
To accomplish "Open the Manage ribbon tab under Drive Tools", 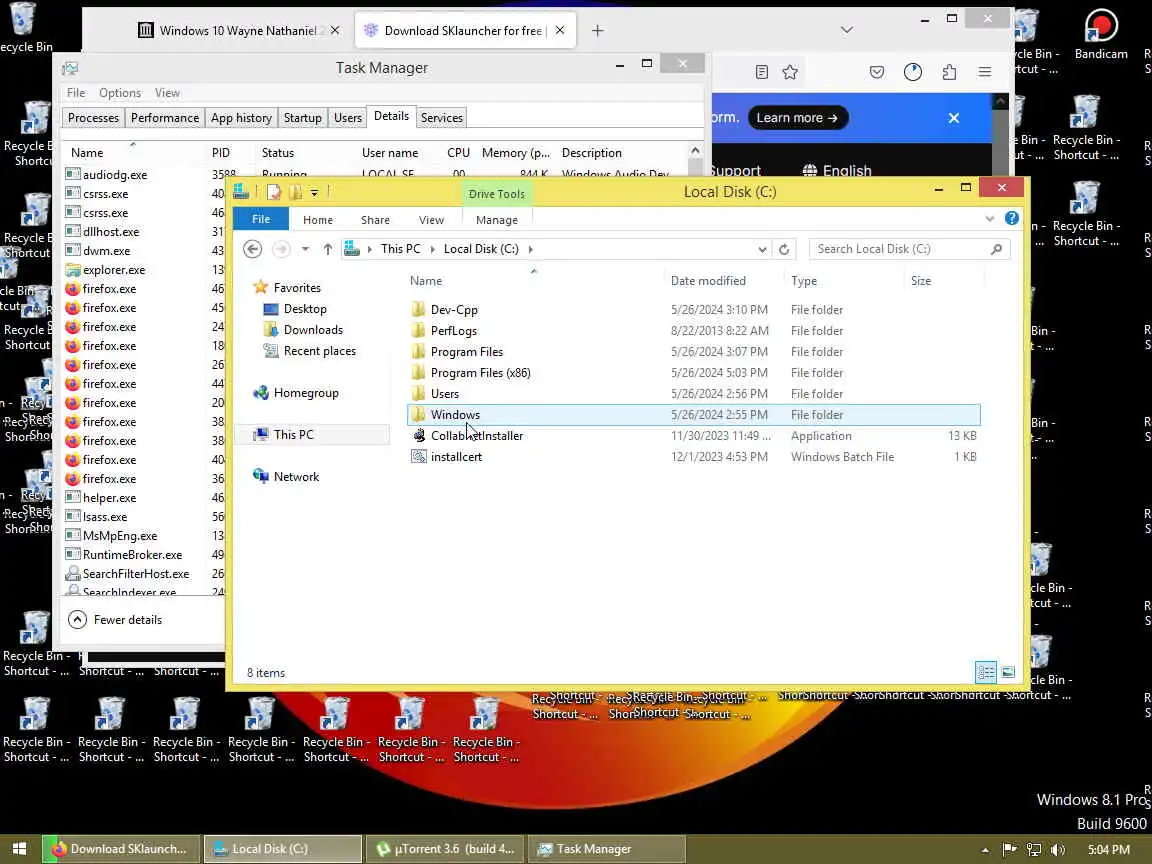I will [497, 220].
